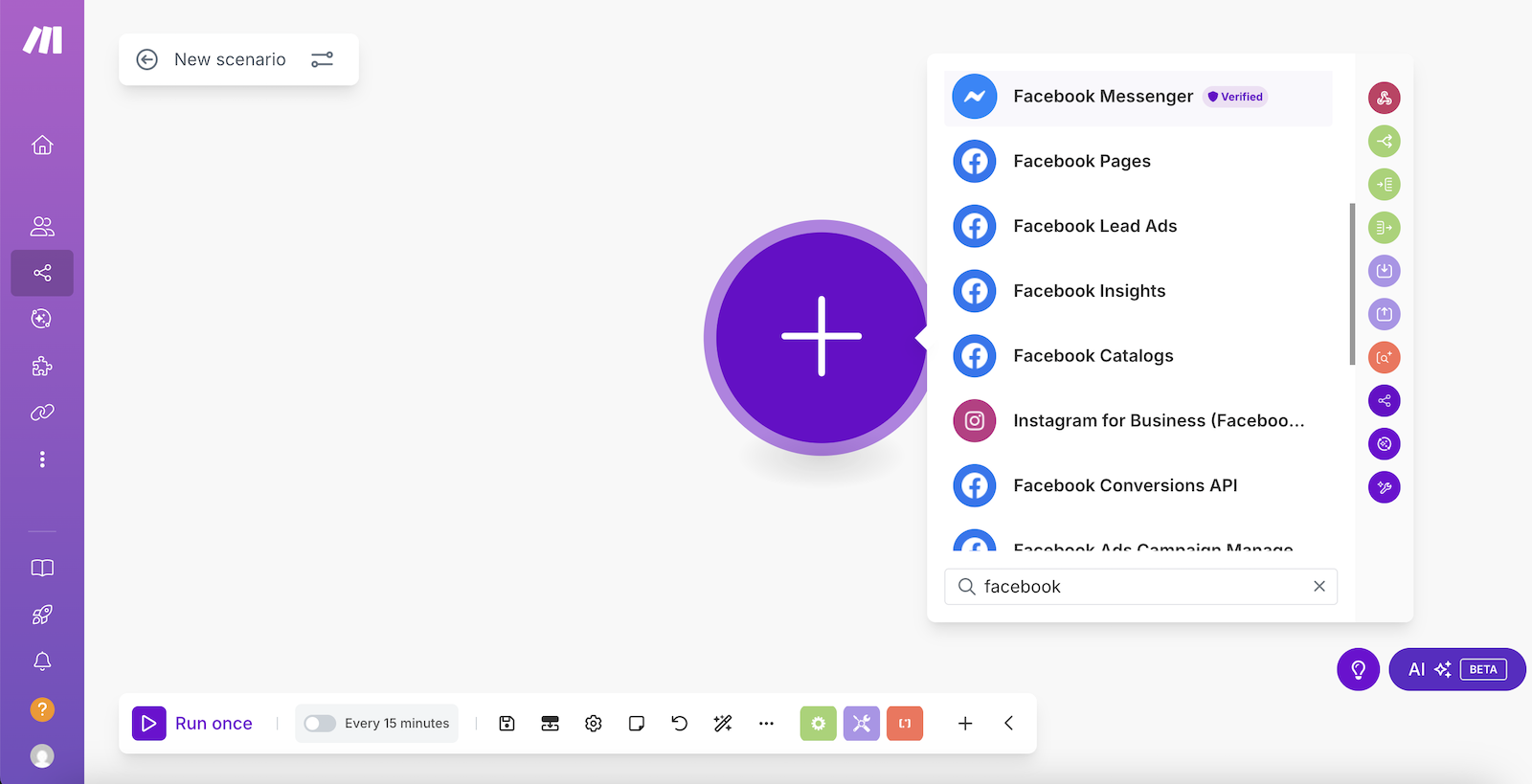Image resolution: width=1532 pixels, height=784 pixels.
Task: Open the left sidebar more menu dots
Action: (42, 459)
